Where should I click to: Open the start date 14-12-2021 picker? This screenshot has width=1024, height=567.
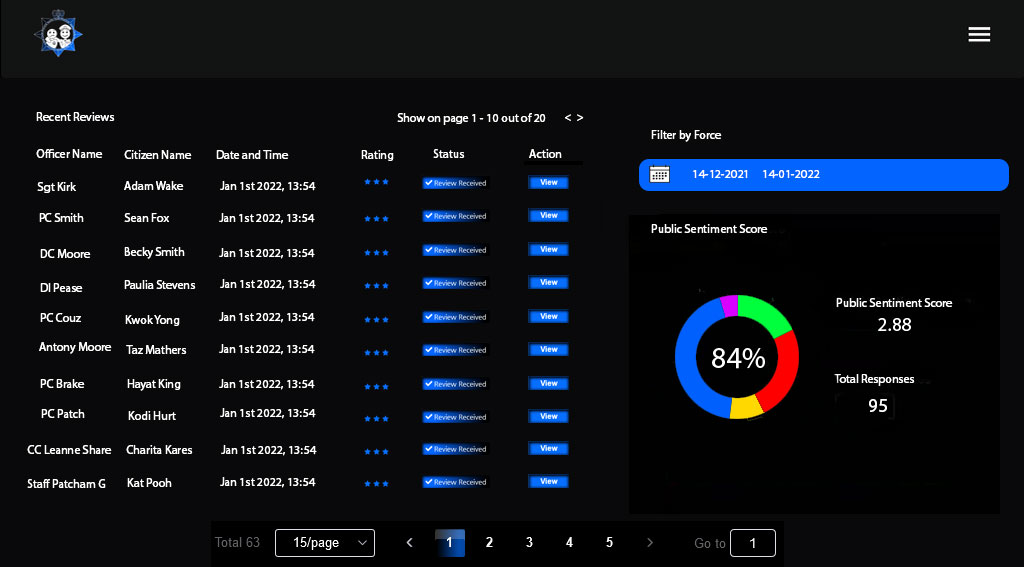click(720, 174)
